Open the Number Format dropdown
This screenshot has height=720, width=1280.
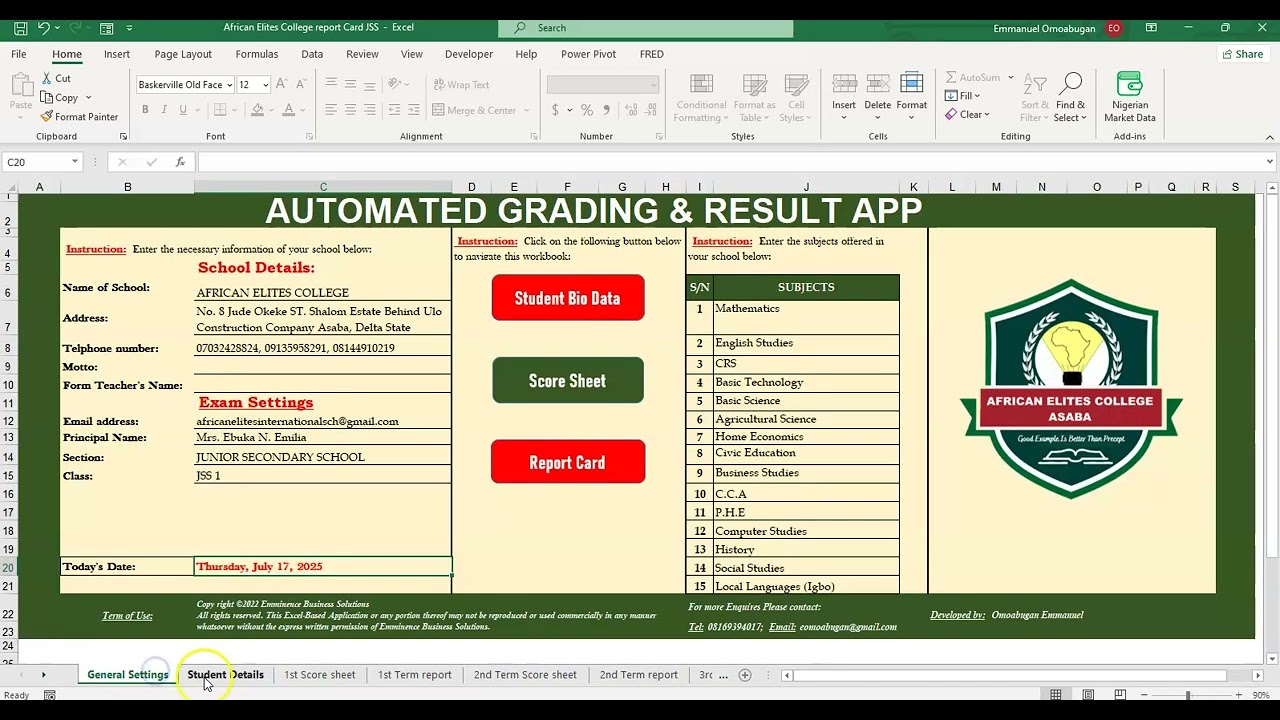tap(654, 85)
